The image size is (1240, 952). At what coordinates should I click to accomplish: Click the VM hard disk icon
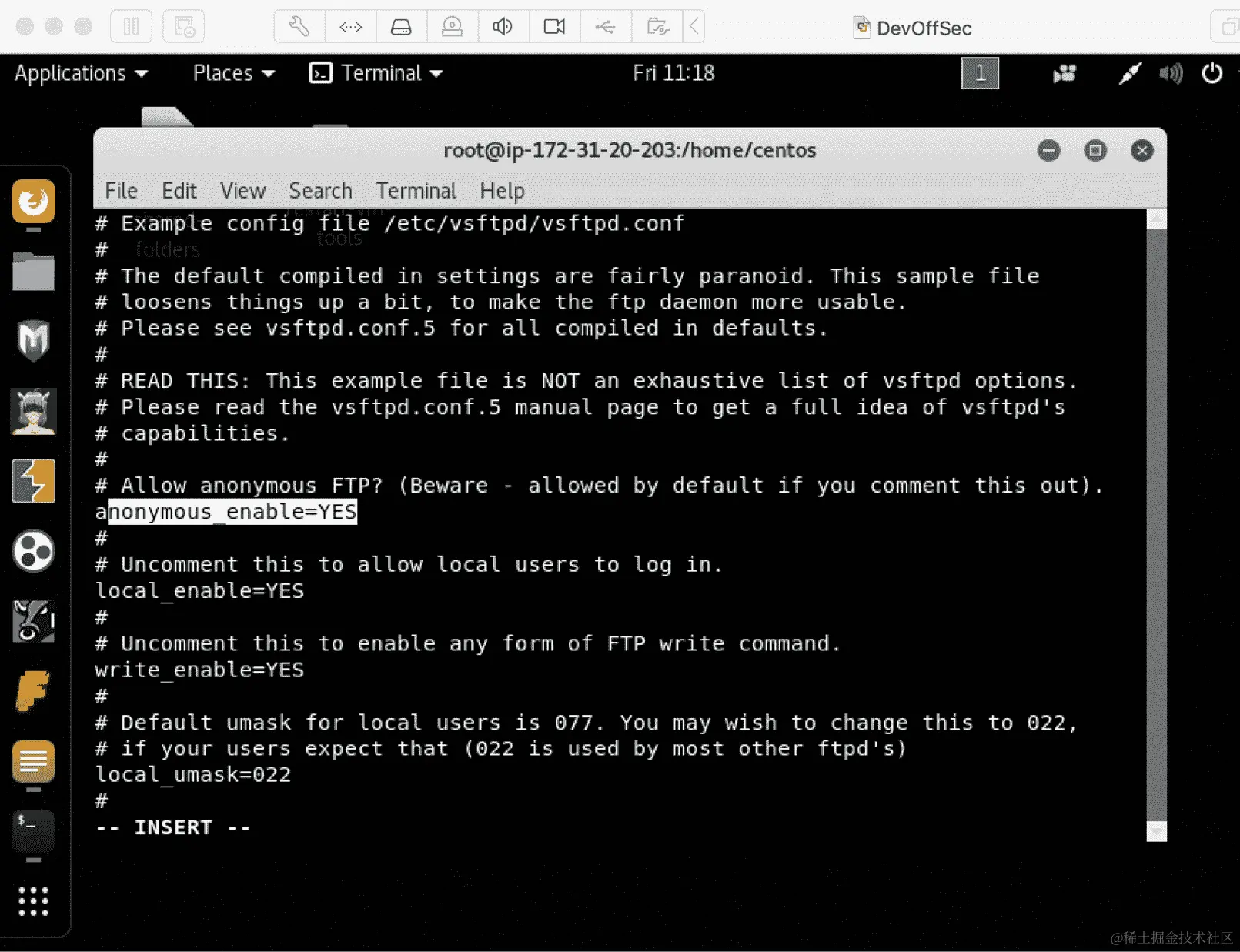tap(401, 27)
